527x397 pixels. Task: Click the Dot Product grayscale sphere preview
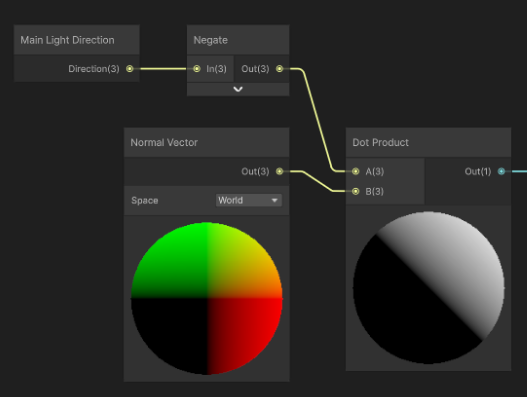pyautogui.click(x=428, y=287)
